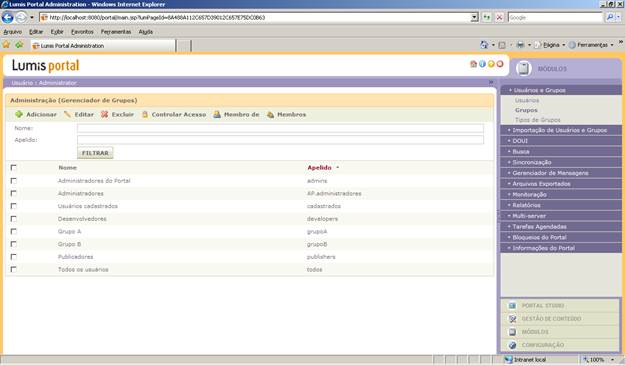The width and height of the screenshot is (625, 366).
Task: Click the red logout icon in header
Action: [x=500, y=64]
